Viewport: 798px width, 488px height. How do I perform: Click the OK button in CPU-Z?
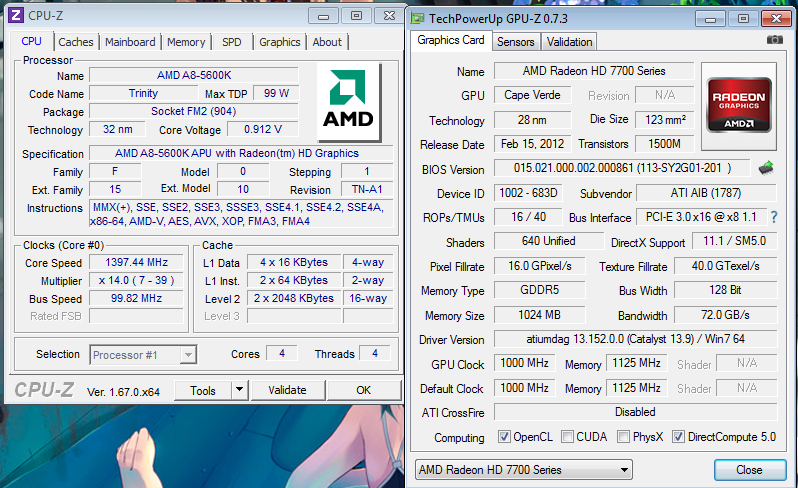click(363, 390)
